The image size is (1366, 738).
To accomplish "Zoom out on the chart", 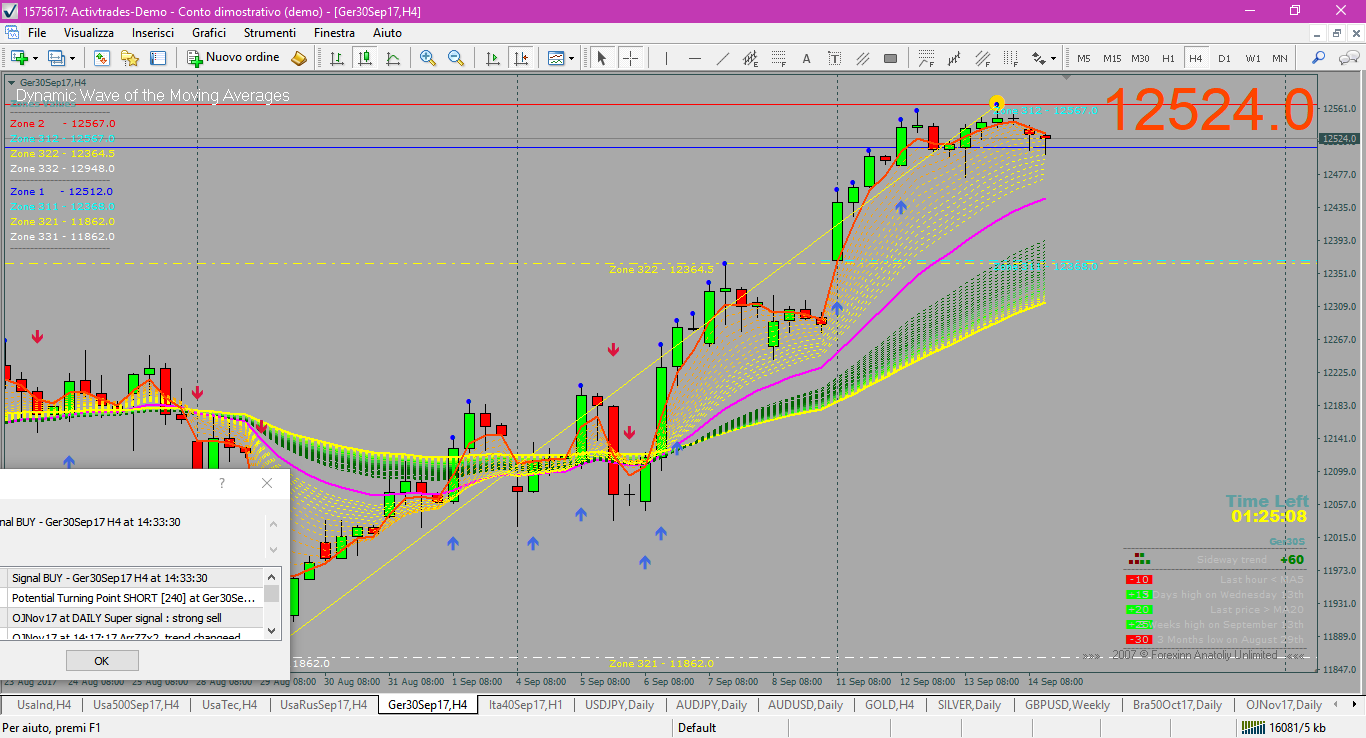I will coord(456,58).
